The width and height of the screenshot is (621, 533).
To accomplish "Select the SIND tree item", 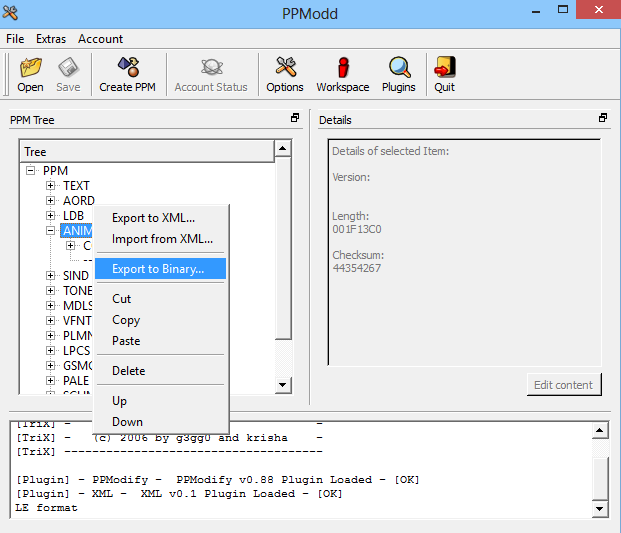I will [x=76, y=276].
